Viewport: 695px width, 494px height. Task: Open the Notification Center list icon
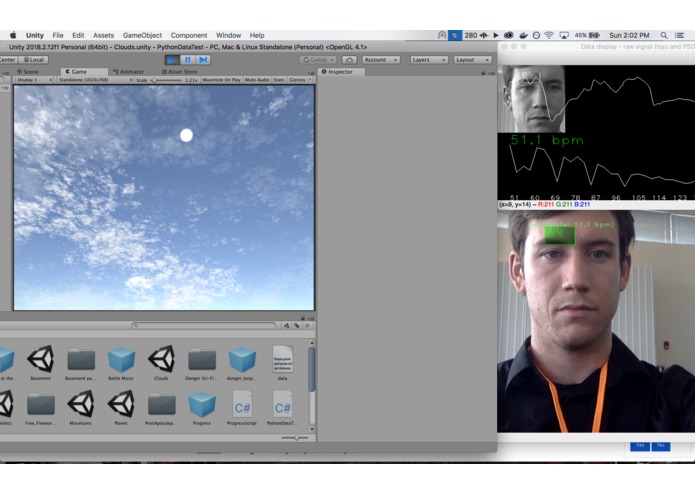click(679, 35)
